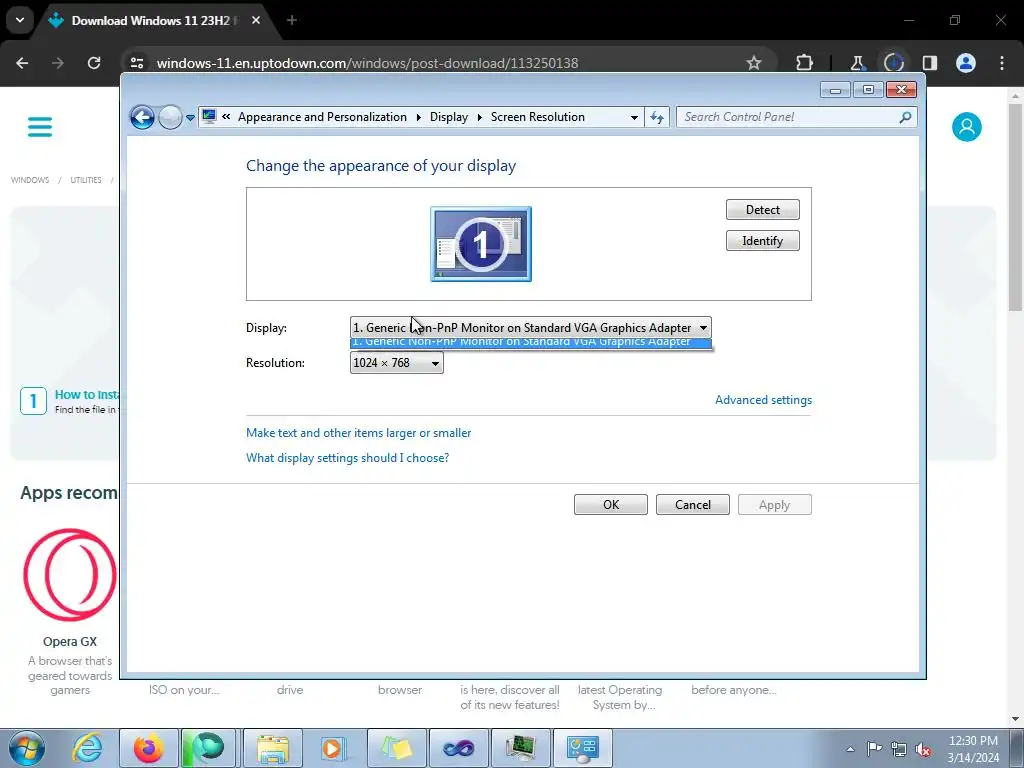
Task: Click the taskbar clock showing 12:30 PM
Action: 973,749
